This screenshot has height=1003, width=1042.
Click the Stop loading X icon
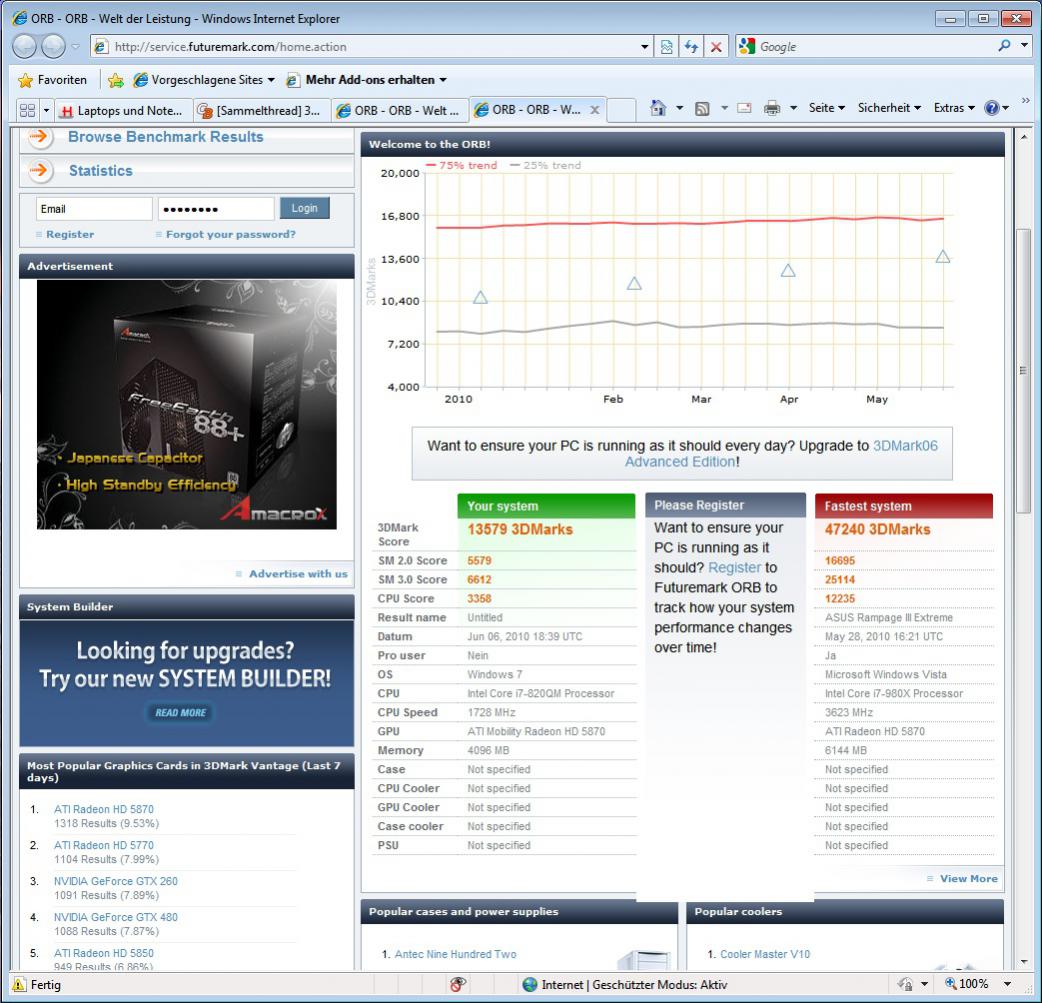click(716, 47)
